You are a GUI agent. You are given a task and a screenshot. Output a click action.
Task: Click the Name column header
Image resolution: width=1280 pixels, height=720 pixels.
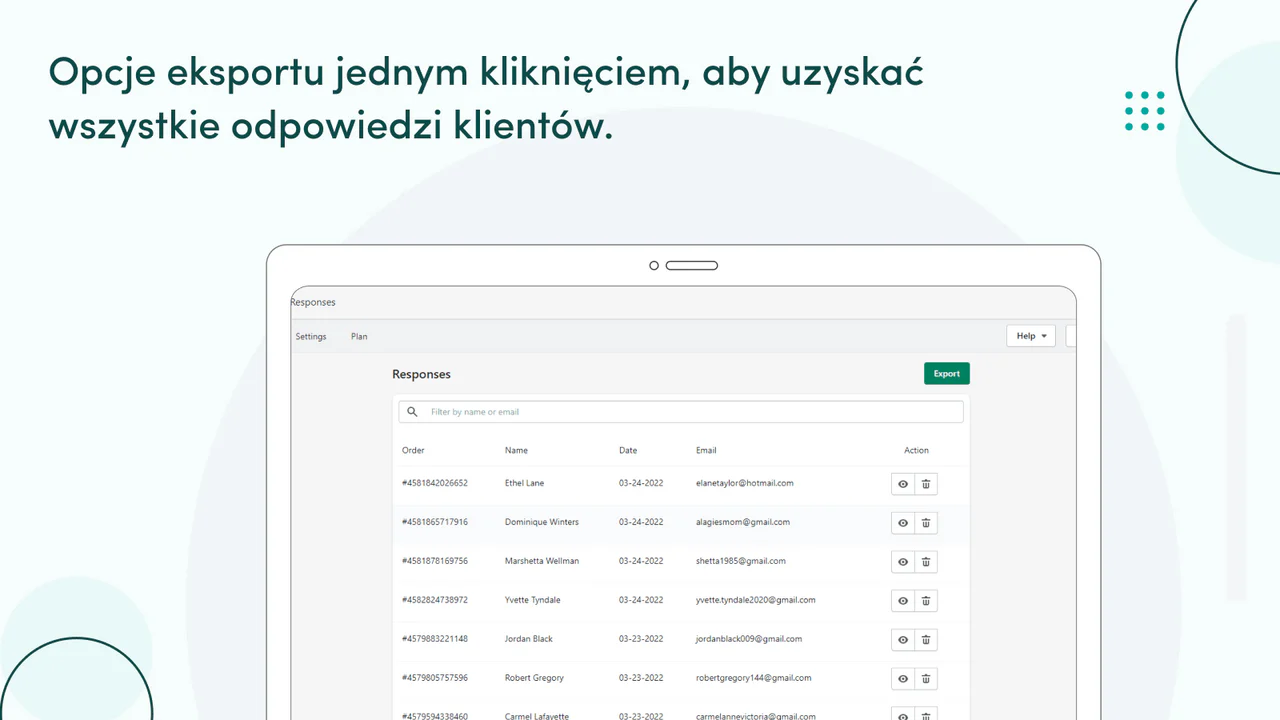516,451
